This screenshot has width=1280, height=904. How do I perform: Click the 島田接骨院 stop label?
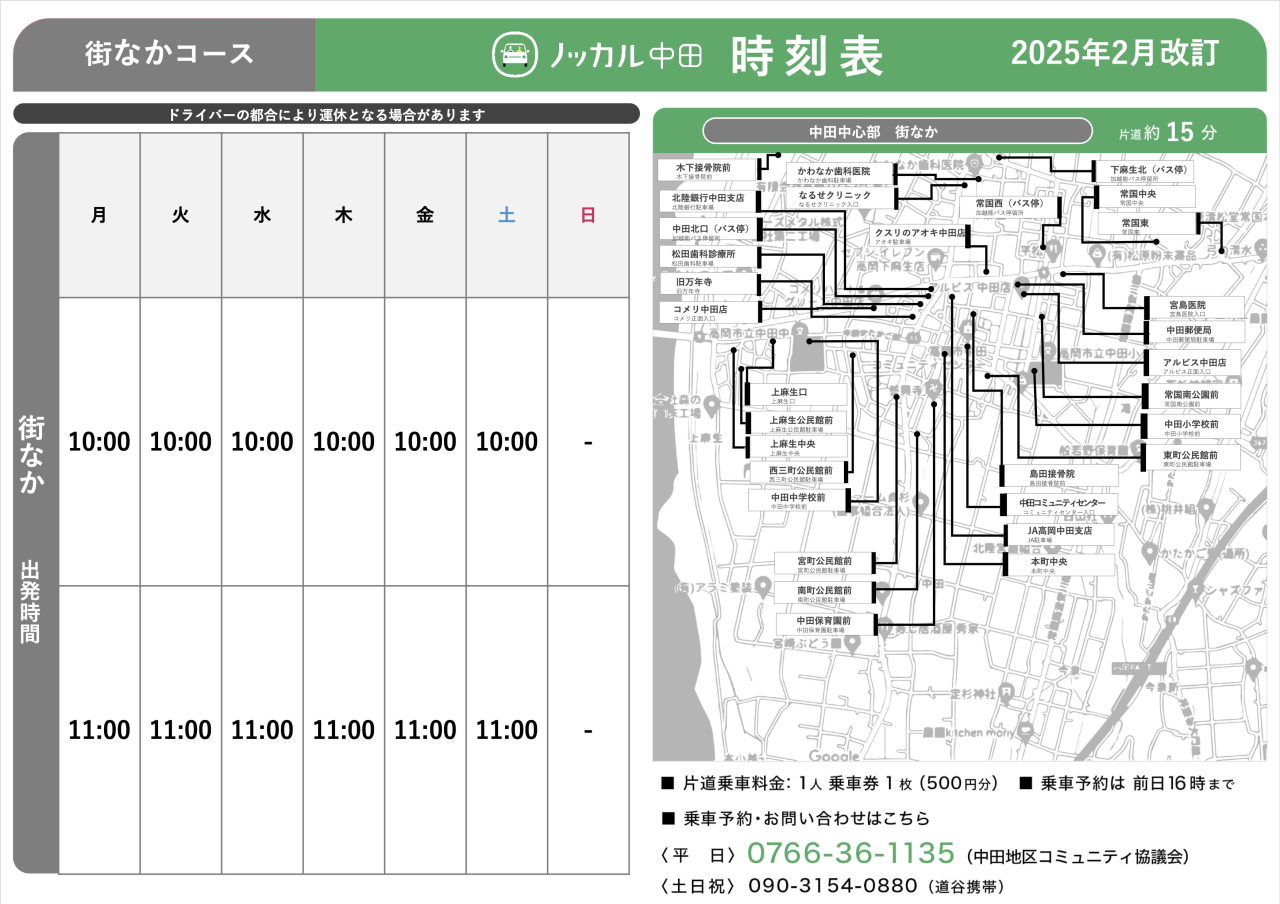pos(1058,476)
